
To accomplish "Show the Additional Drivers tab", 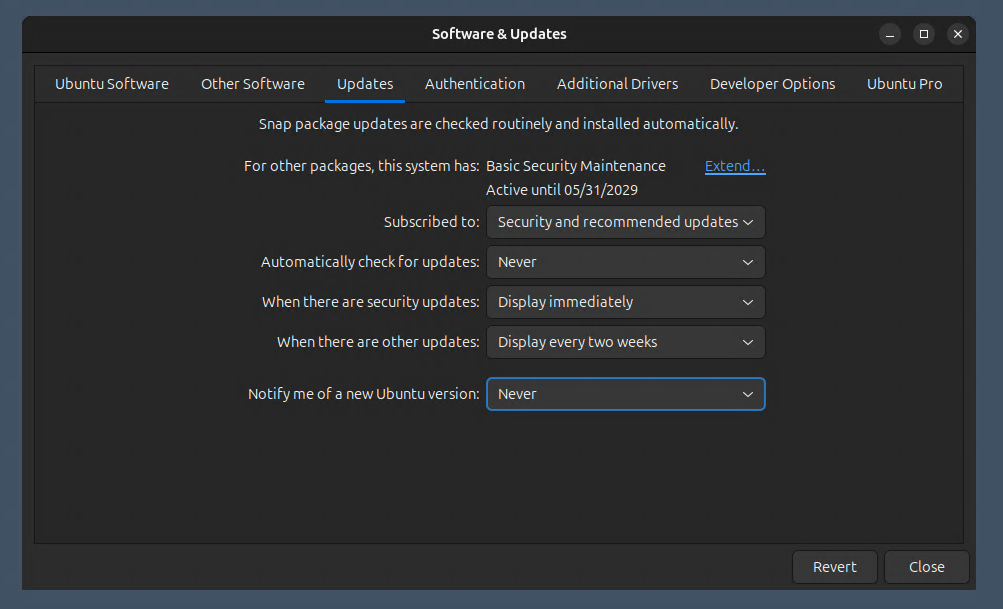I will pyautogui.click(x=617, y=84).
